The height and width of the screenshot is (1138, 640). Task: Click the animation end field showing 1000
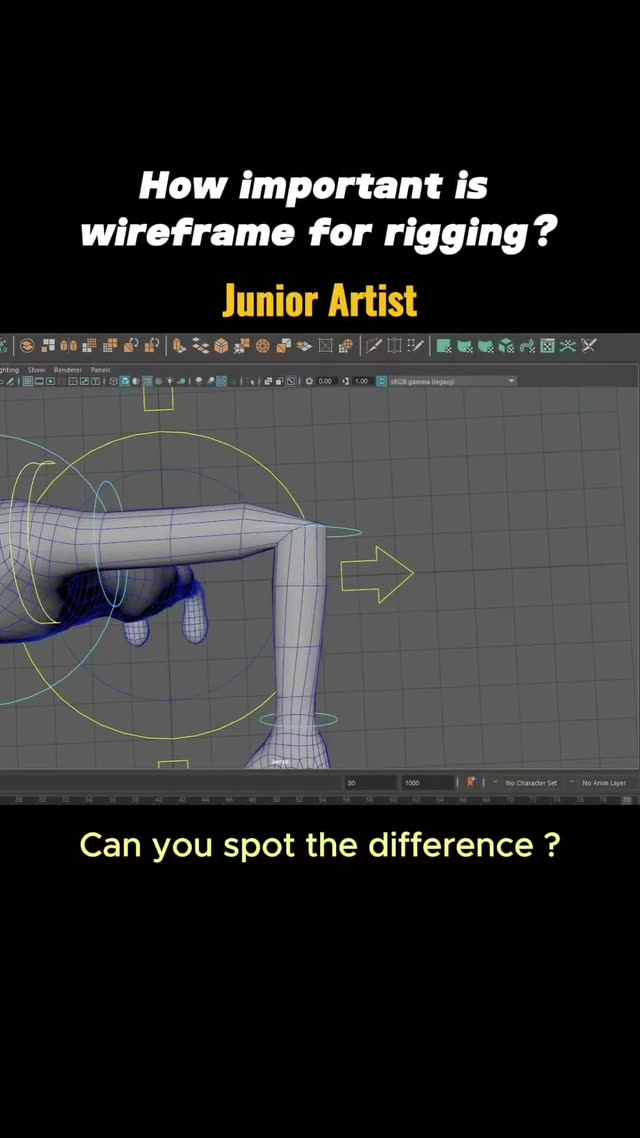point(428,782)
